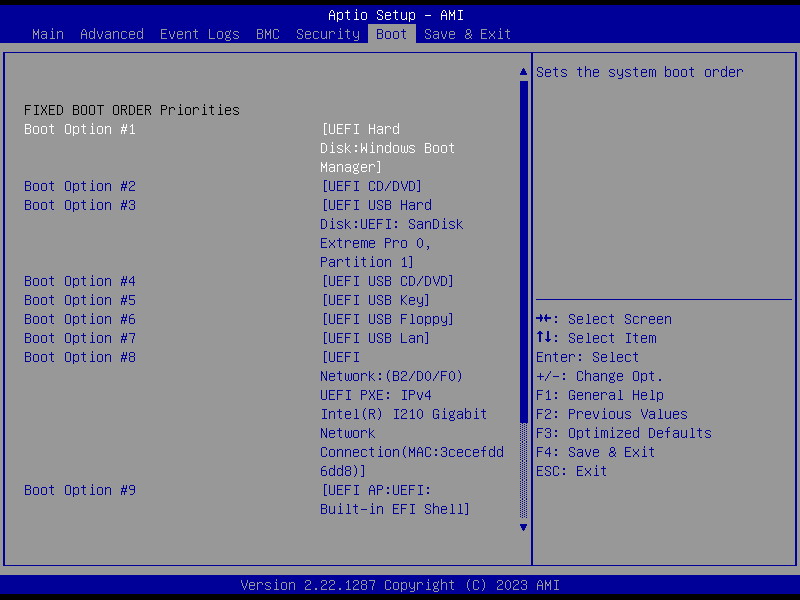800x600 pixels.
Task: Change the UEFI PXE IPv4 network value
Action: pyautogui.click(x=412, y=414)
